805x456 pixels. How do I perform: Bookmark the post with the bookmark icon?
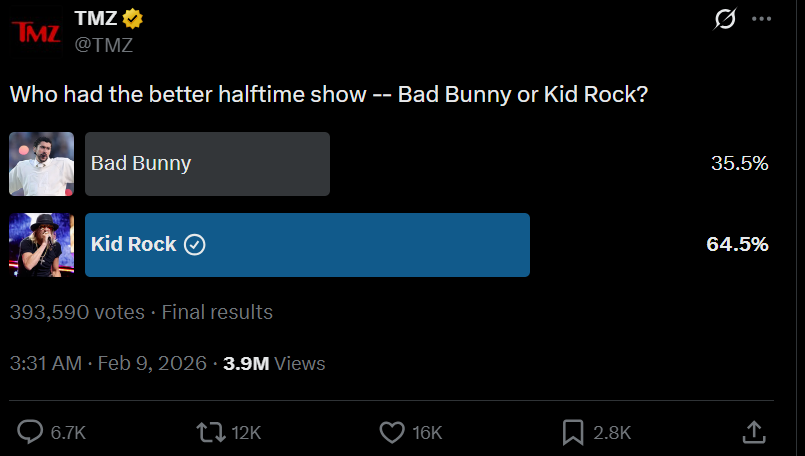click(573, 432)
